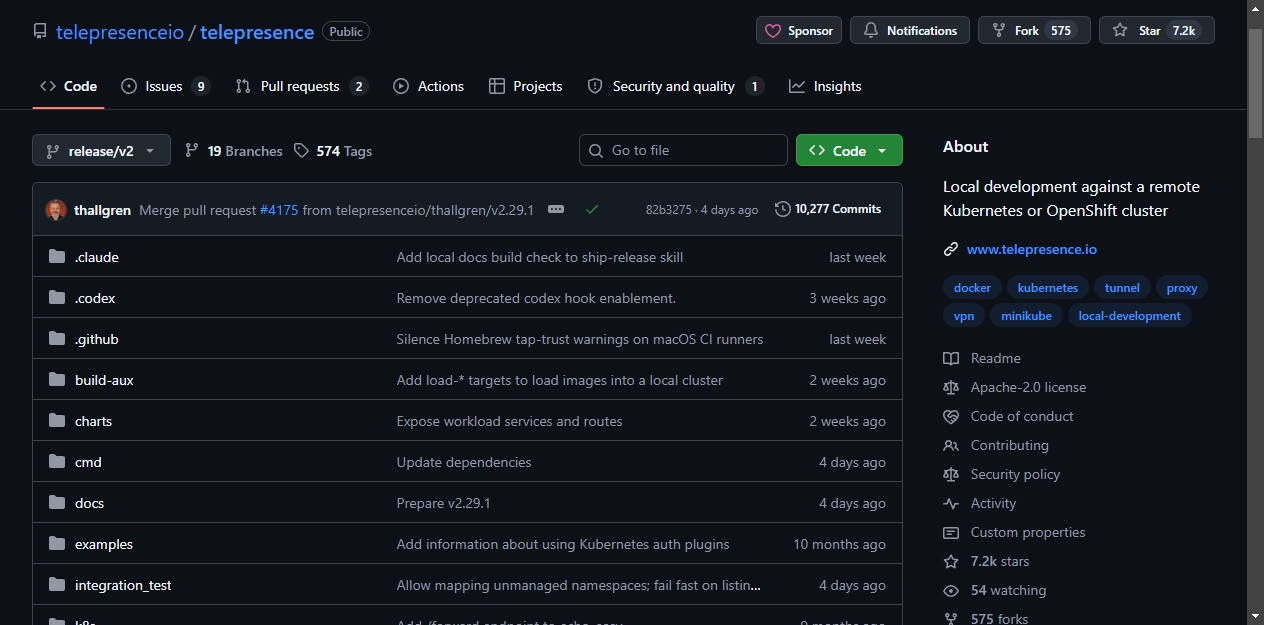Select the vpn topic tag
Image resolution: width=1264 pixels, height=625 pixels.
tap(964, 316)
